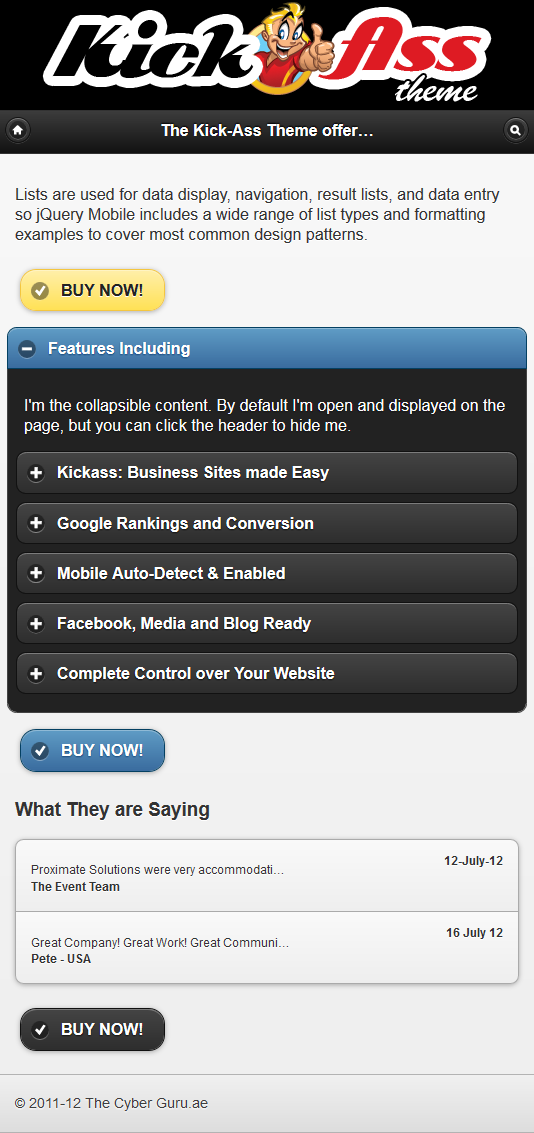Expand Facebook, Media and Blog Ready
Image resolution: width=534 pixels, height=1133 pixels.
click(267, 623)
